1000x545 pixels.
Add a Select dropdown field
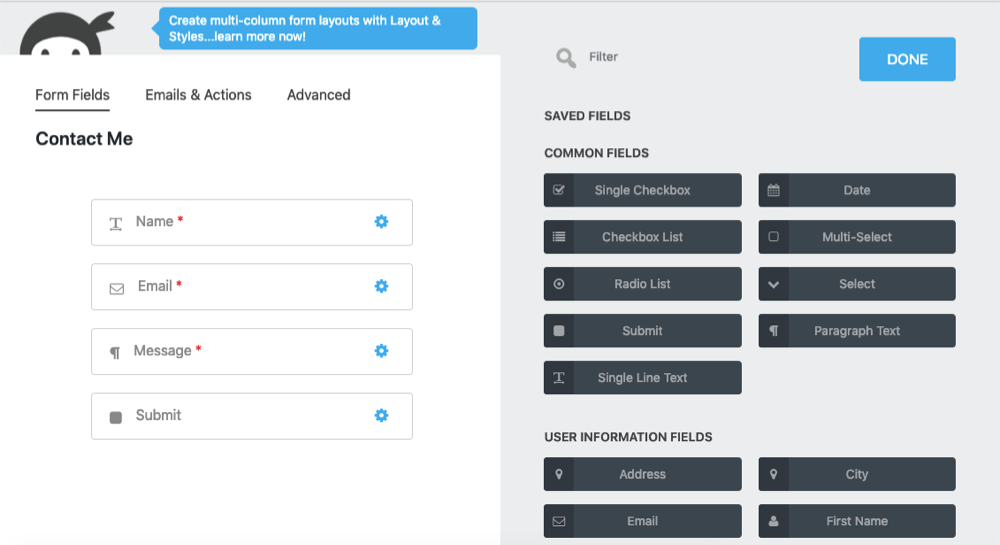point(856,284)
